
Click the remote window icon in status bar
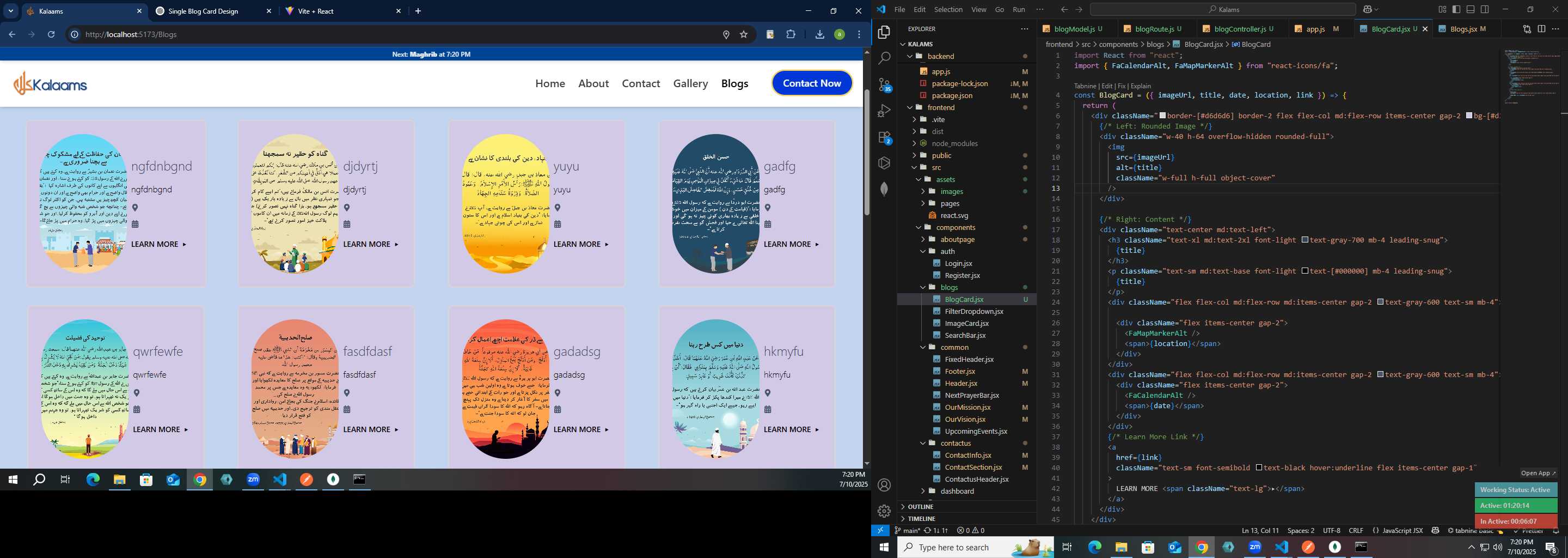[880, 531]
